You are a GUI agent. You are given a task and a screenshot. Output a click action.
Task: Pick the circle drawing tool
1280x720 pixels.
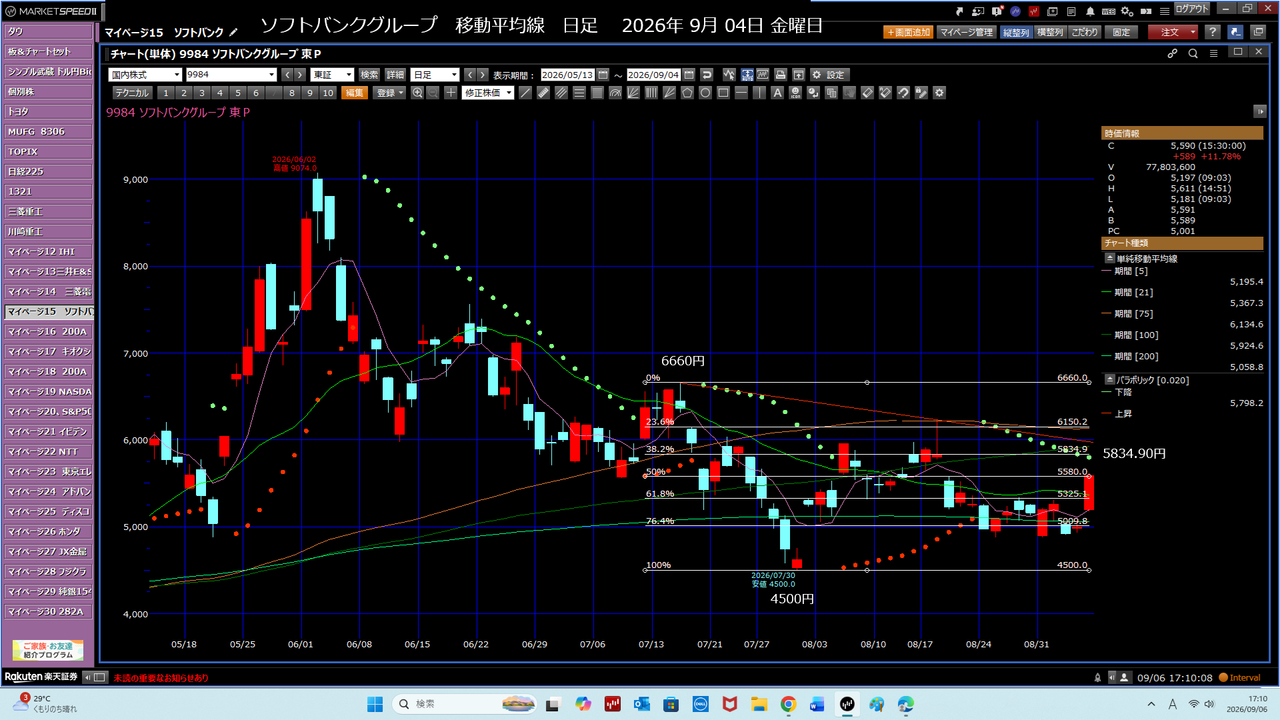pyautogui.click(x=706, y=93)
